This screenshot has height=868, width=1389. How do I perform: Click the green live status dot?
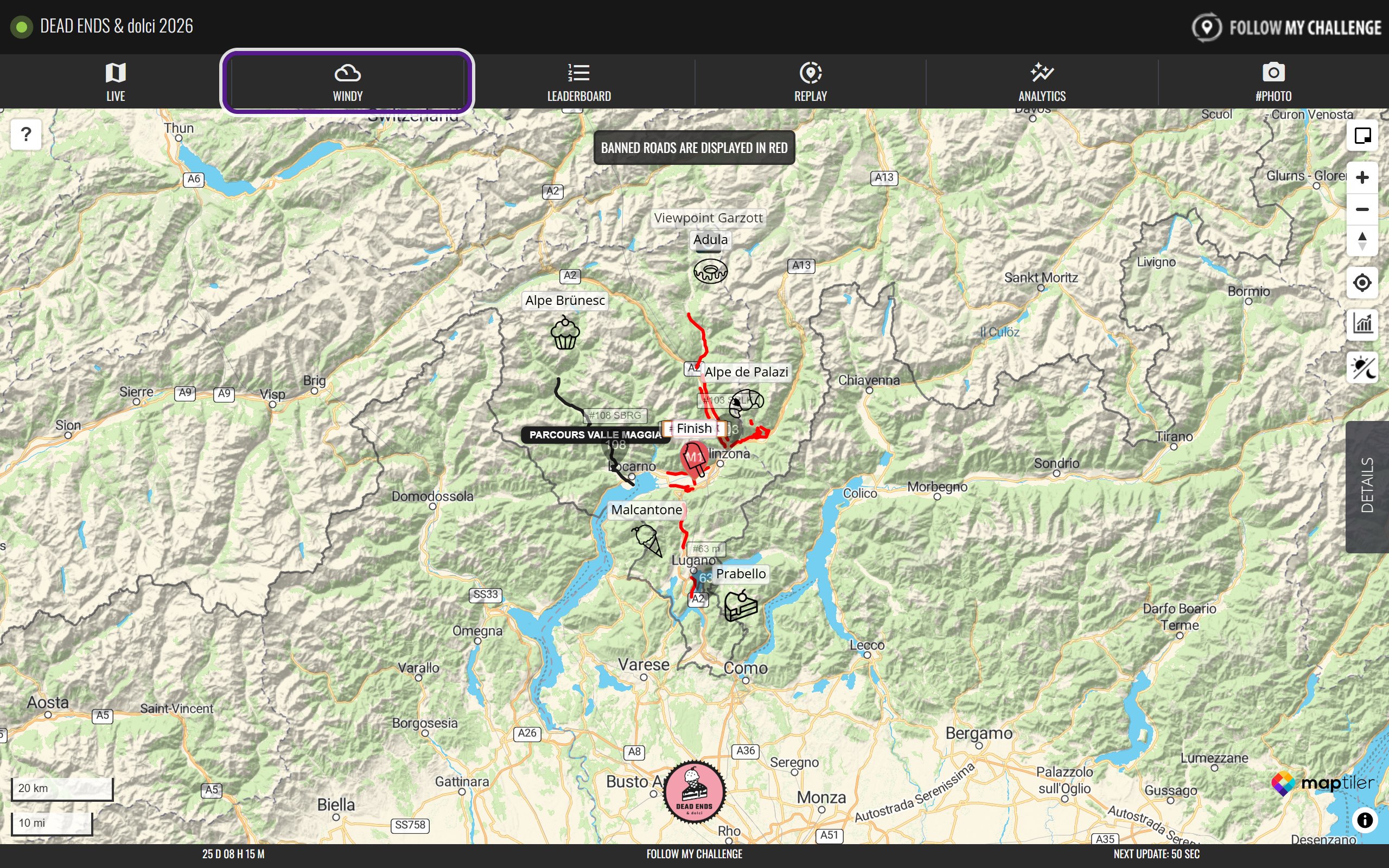22,27
